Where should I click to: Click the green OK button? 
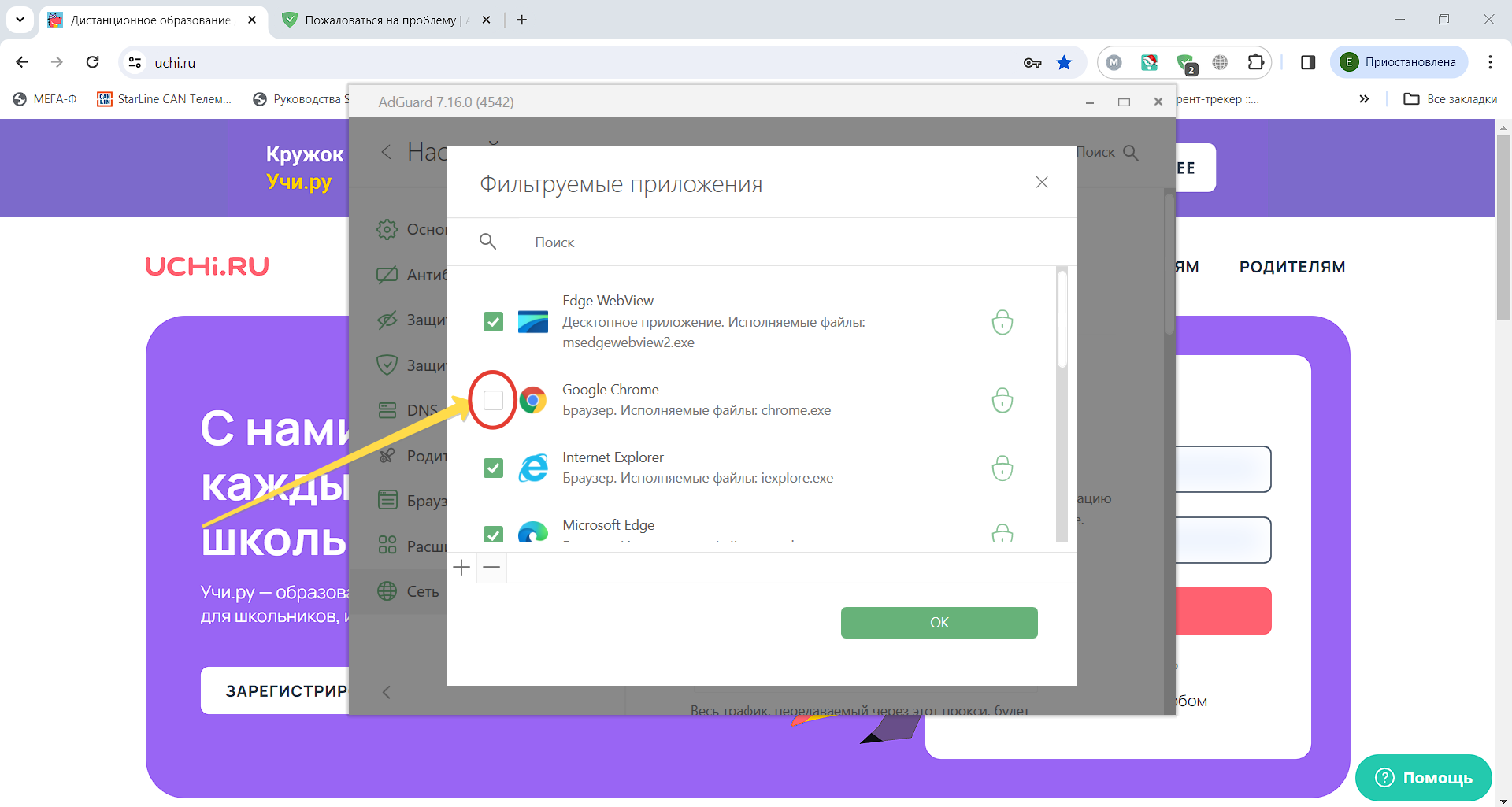pyautogui.click(x=939, y=622)
